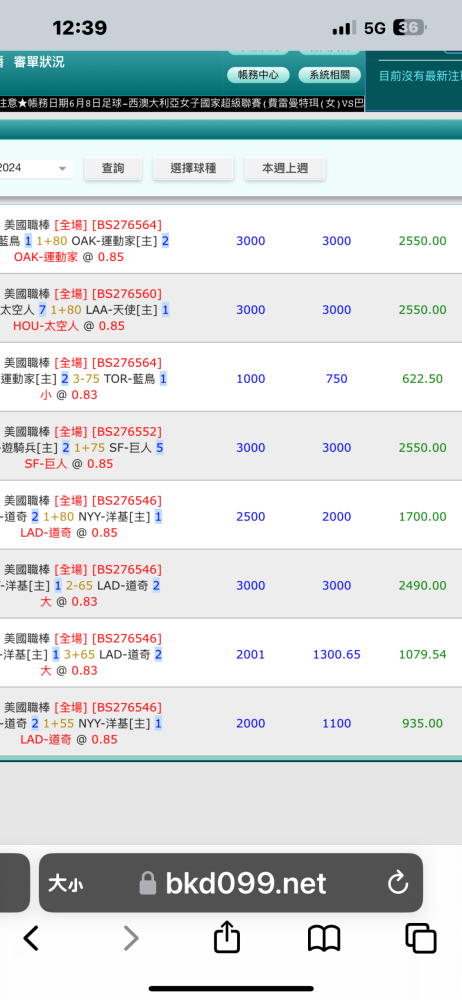Select the HOU-太空人 @ 0.85 bet row

[x=231, y=309]
